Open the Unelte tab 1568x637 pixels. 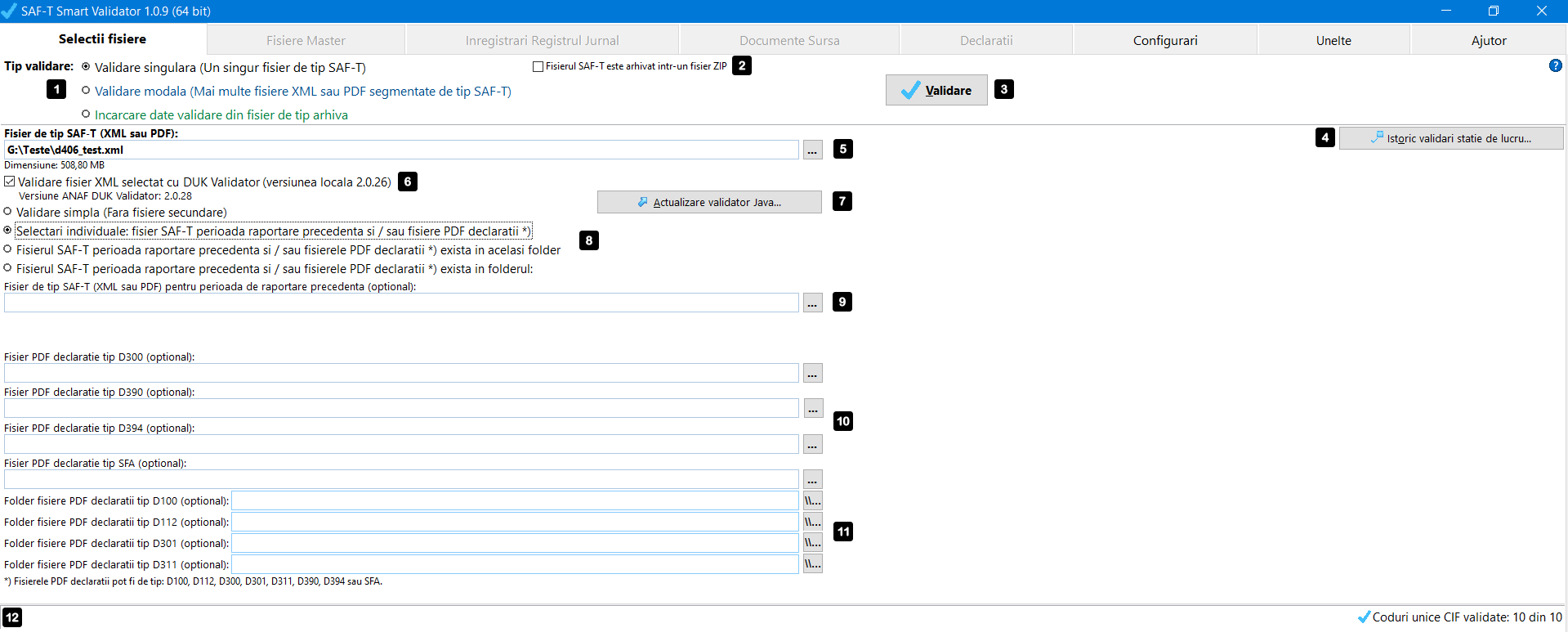1333,41
